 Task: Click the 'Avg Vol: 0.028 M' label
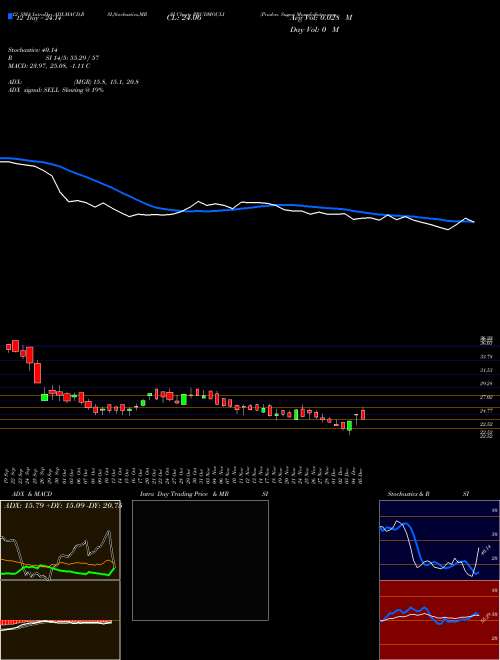click(x=321, y=18)
